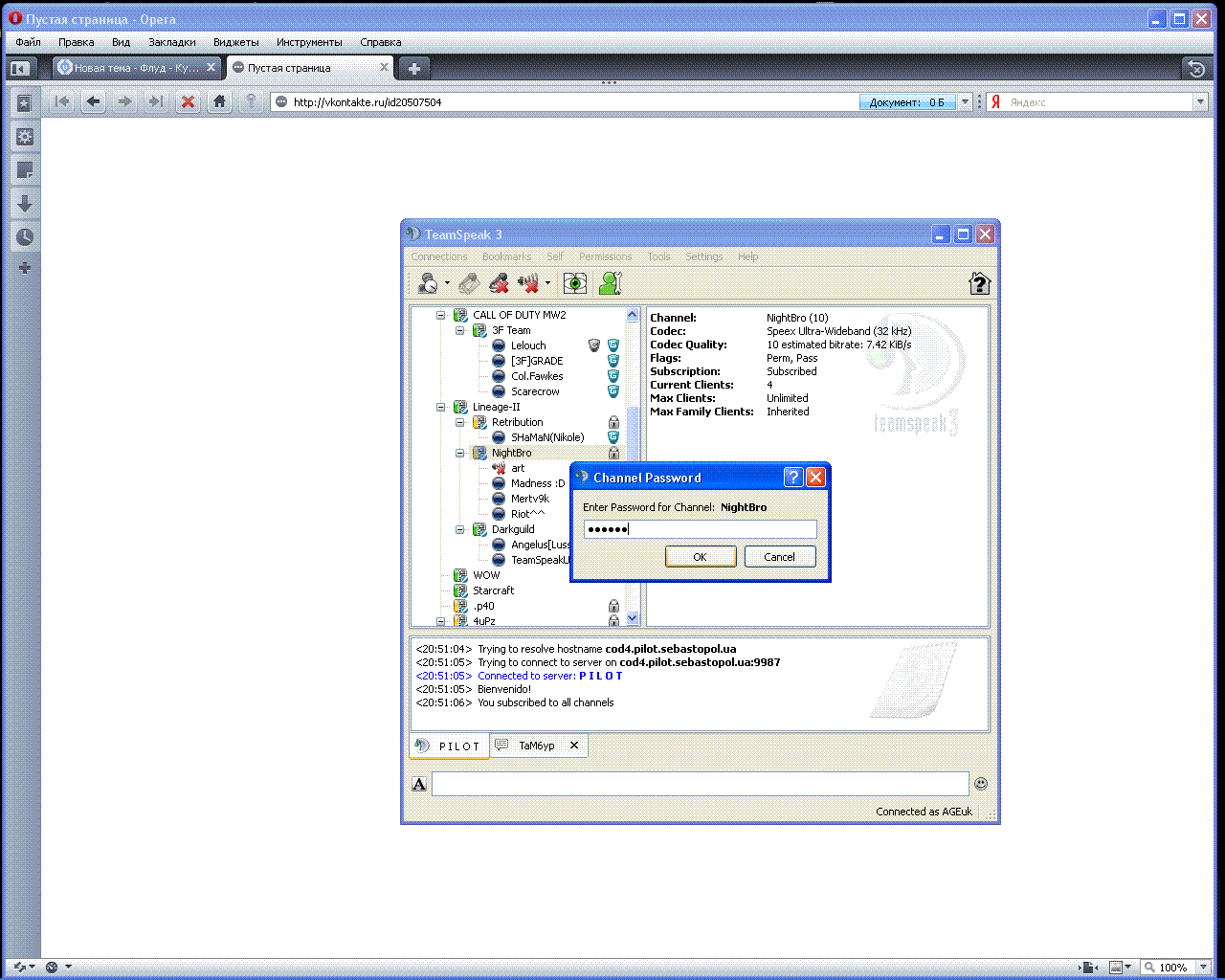Click the channel password input field
This screenshot has width=1225, height=980.
click(x=701, y=529)
